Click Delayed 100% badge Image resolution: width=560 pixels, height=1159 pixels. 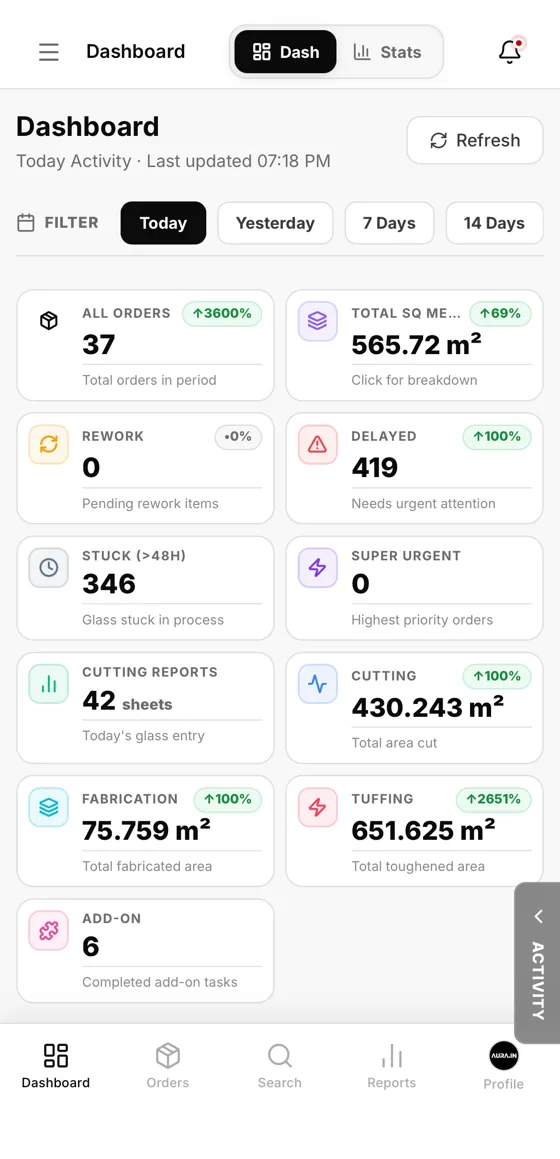[496, 436]
